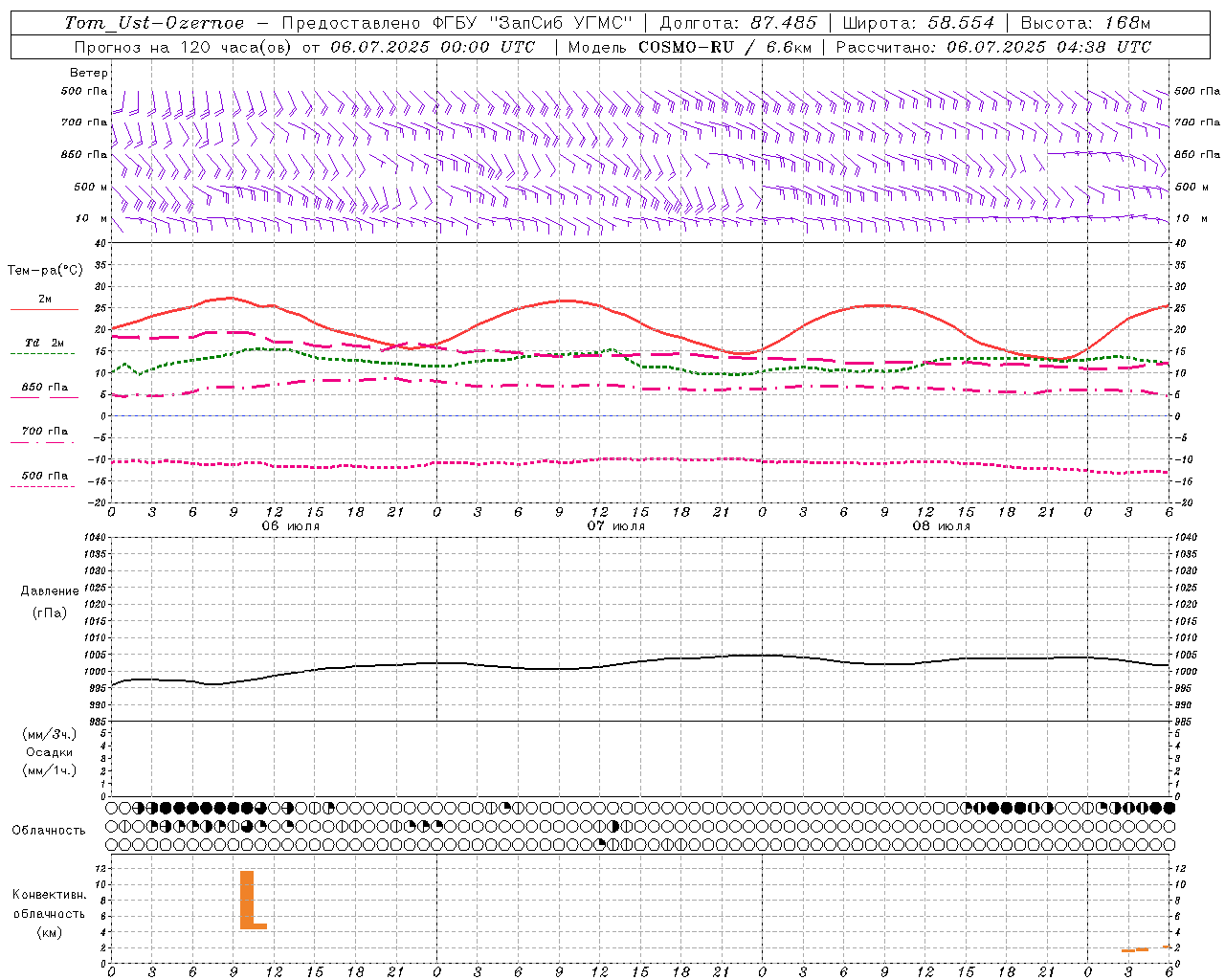Viewport: 1225px width, 980px height.
Task: Click the Долгота: 87.485 value
Action: (x=738, y=23)
